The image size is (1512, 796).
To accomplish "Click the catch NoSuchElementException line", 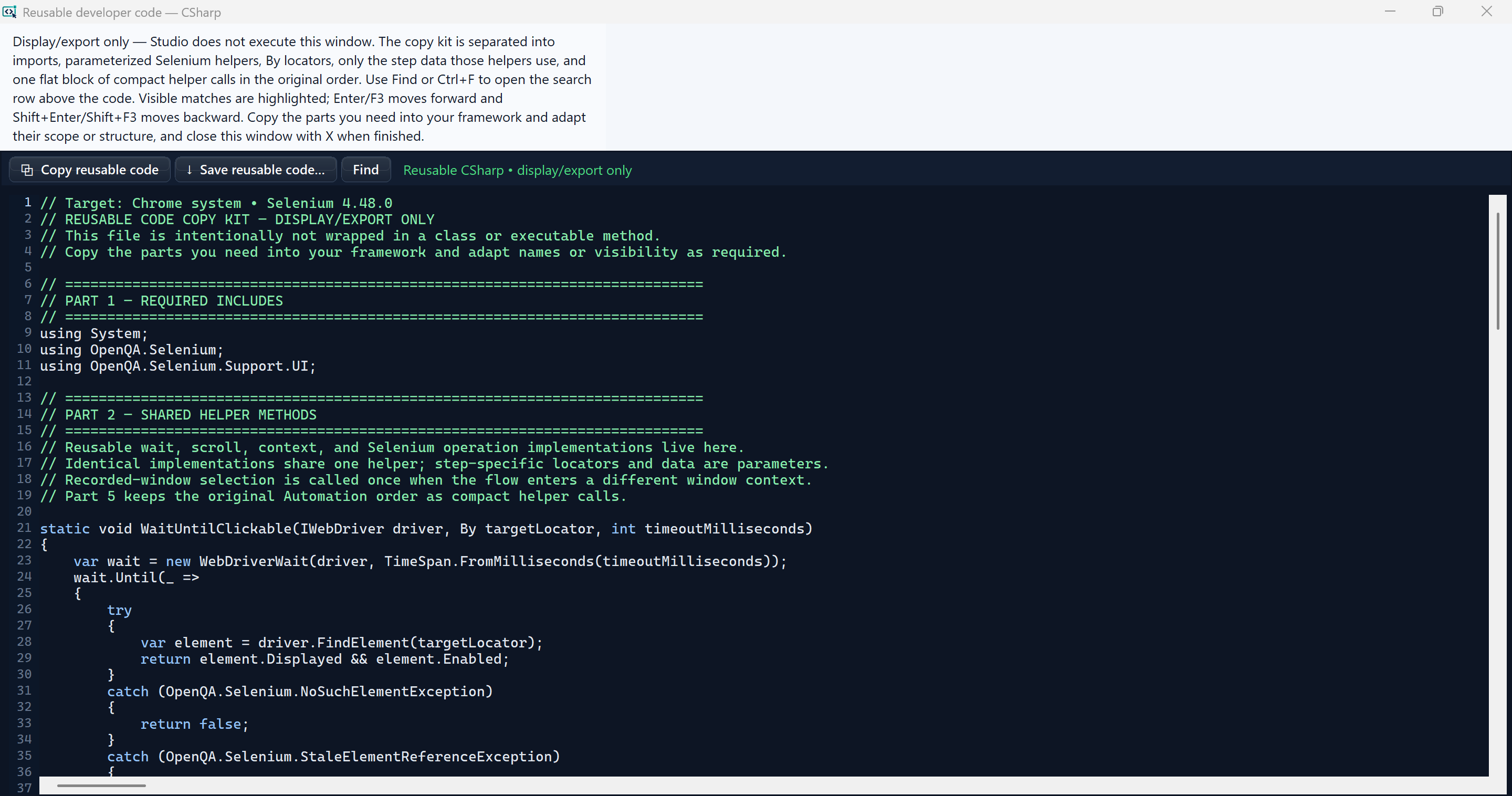I will 300,692.
